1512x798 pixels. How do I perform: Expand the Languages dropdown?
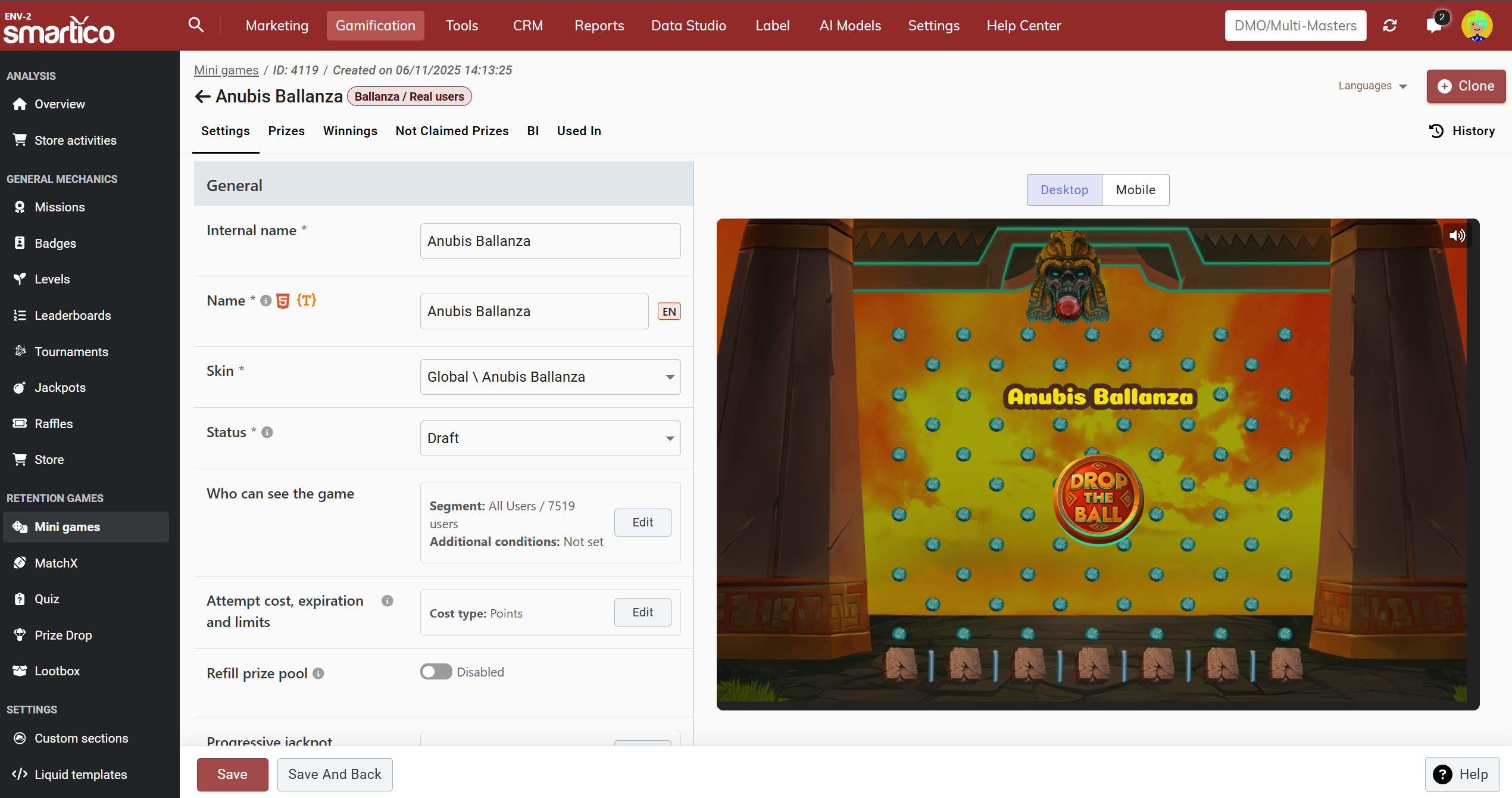tap(1372, 86)
